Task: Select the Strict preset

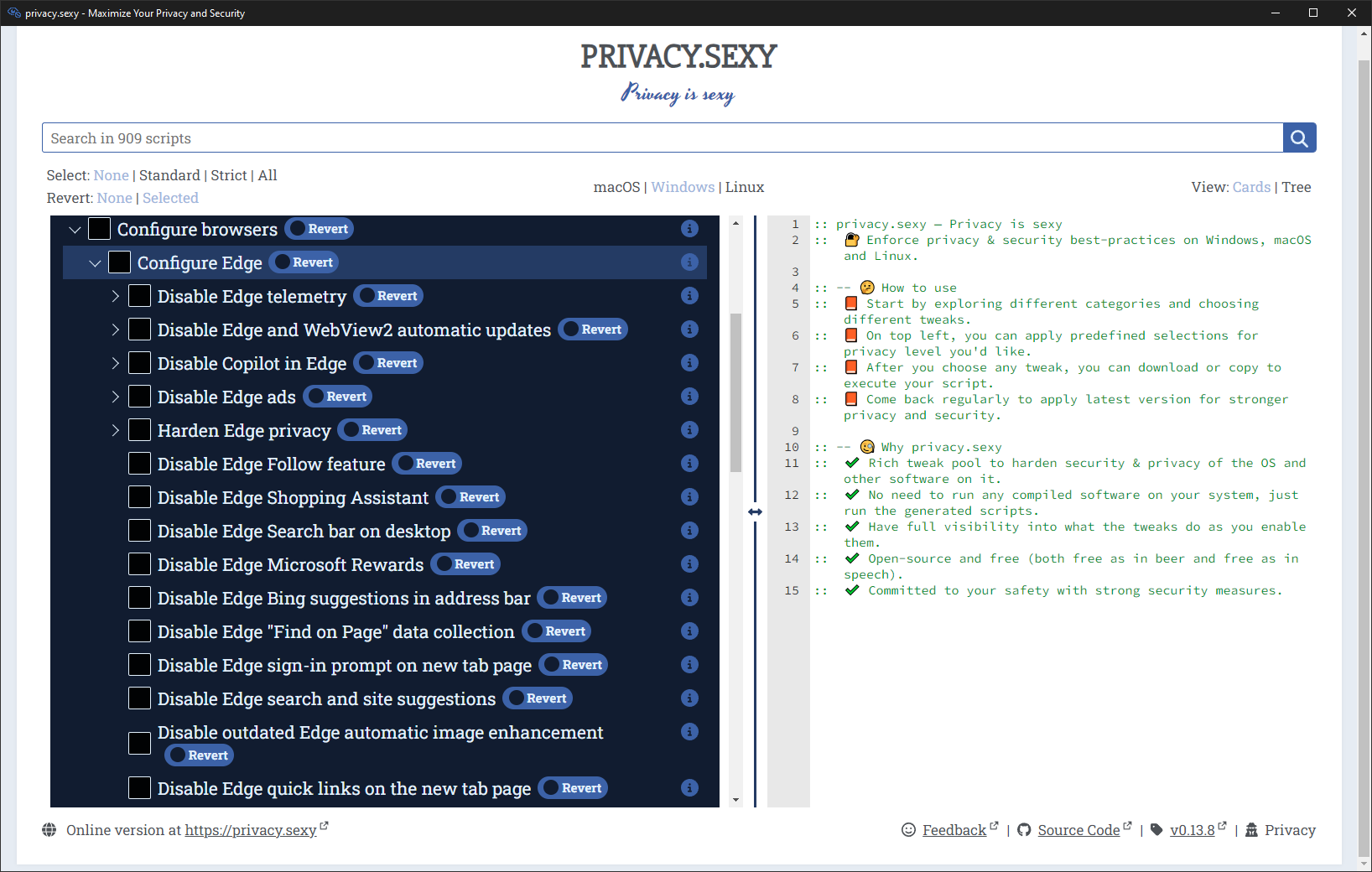Action: point(229,175)
